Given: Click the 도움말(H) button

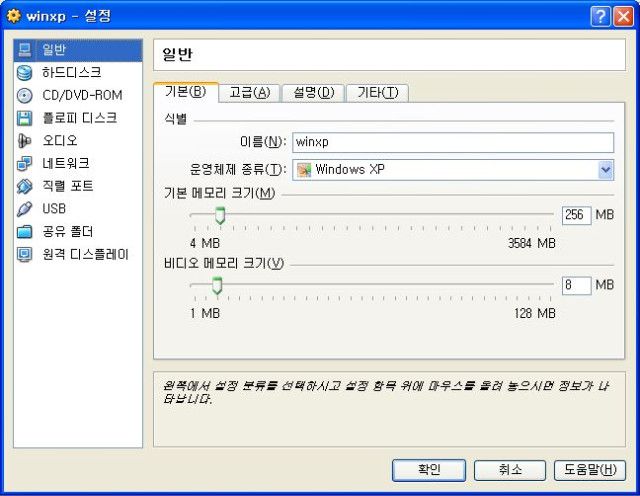Looking at the screenshot, I should click(x=590, y=470).
